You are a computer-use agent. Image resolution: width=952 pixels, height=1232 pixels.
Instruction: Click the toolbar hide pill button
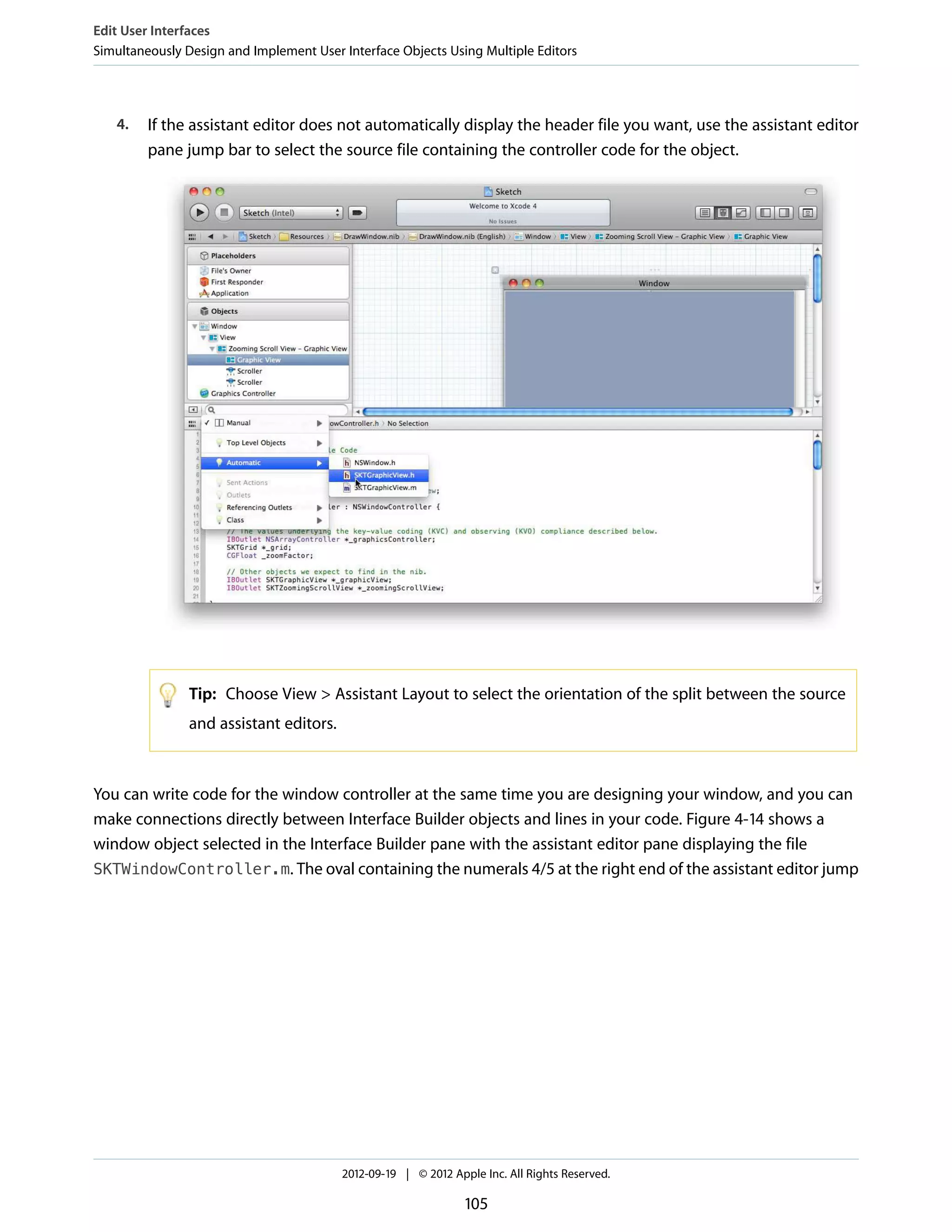[x=810, y=192]
